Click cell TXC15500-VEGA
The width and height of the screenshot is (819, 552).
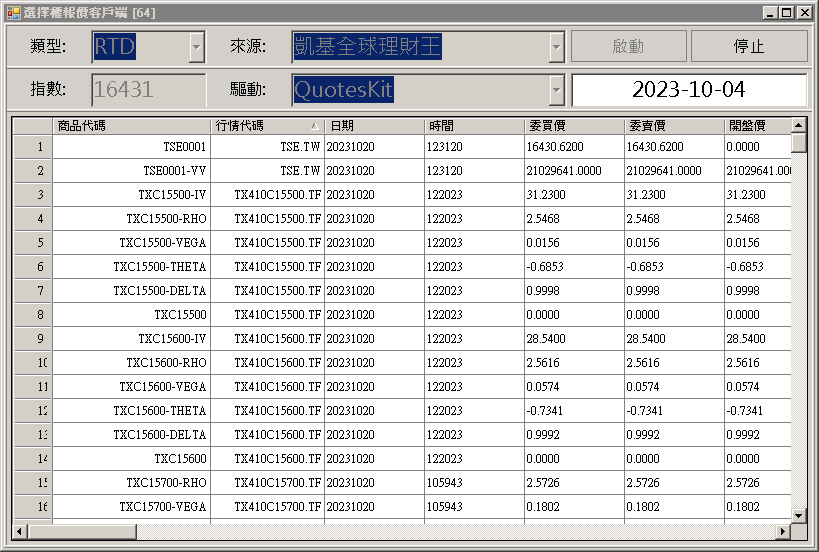tap(131, 243)
